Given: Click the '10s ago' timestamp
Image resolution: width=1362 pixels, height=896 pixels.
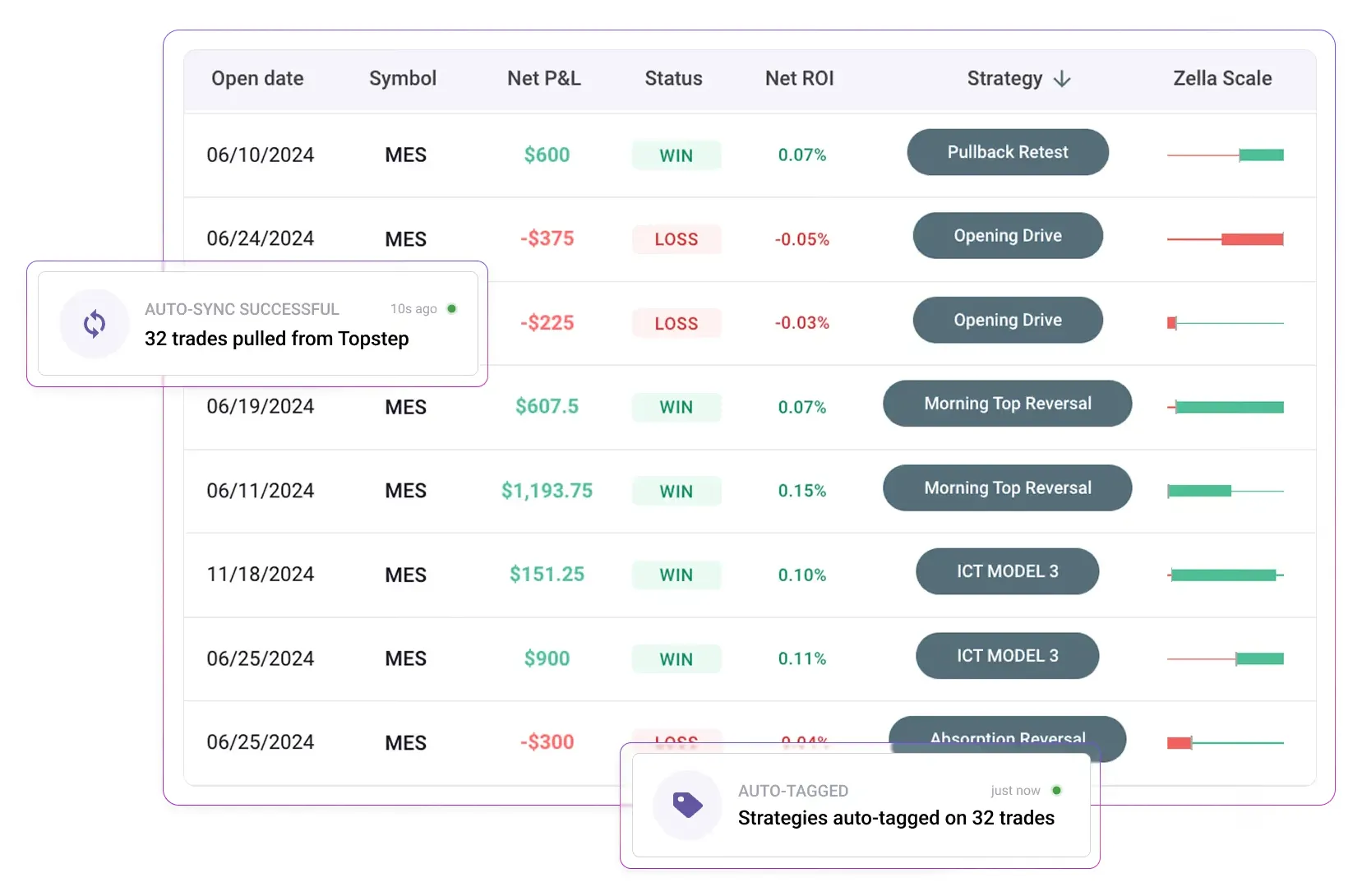Looking at the screenshot, I should [x=413, y=309].
